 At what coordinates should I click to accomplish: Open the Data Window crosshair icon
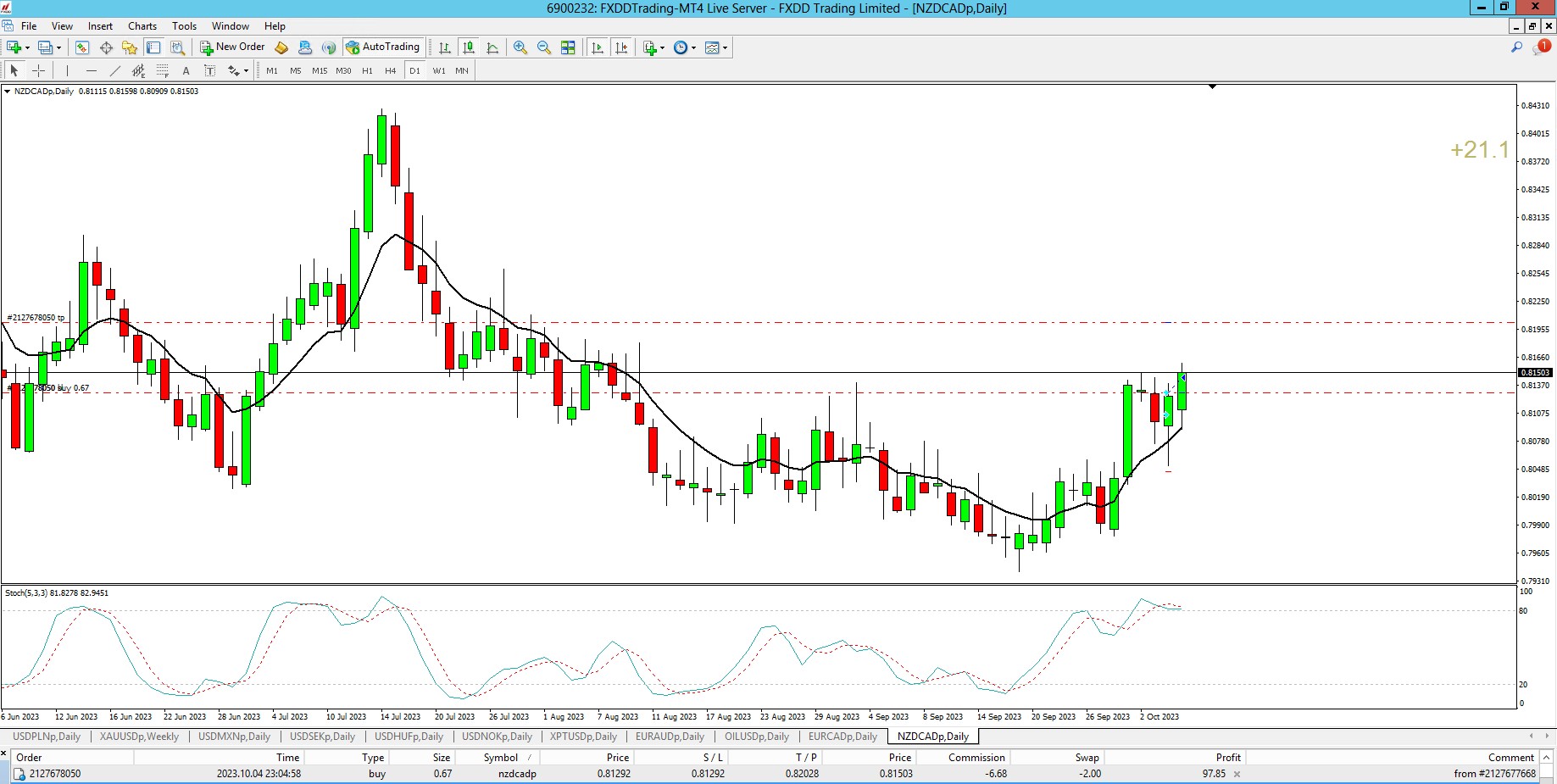(106, 47)
